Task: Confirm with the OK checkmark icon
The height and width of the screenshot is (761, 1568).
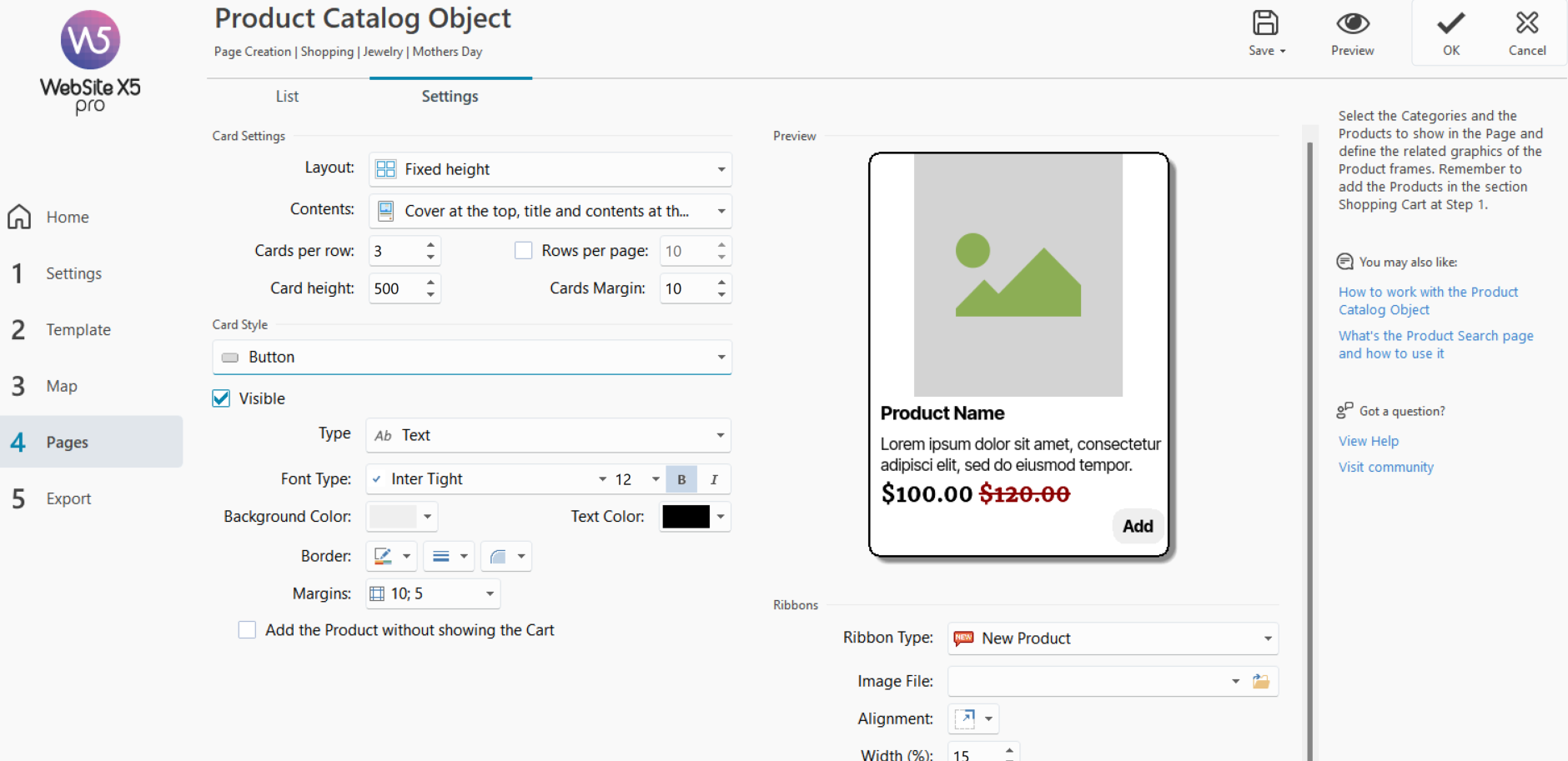Action: tap(1451, 23)
